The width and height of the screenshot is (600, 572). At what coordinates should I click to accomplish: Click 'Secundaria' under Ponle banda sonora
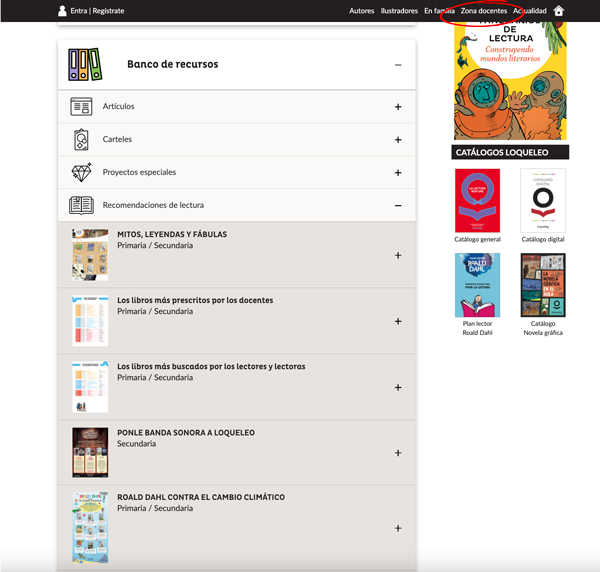point(136,444)
